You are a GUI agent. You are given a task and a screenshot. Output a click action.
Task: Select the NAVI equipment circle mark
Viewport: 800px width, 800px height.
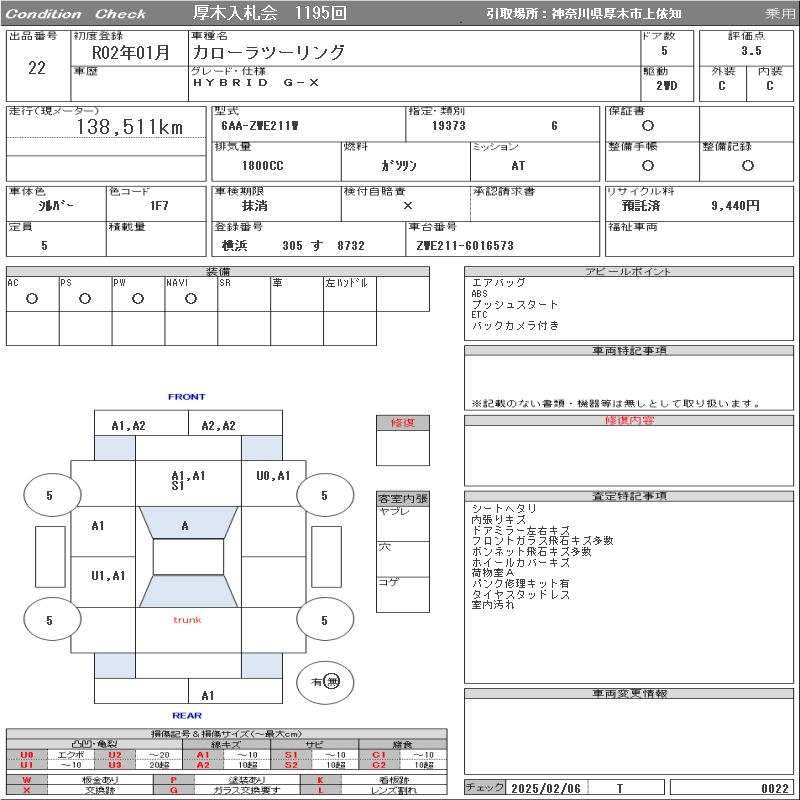click(x=191, y=298)
